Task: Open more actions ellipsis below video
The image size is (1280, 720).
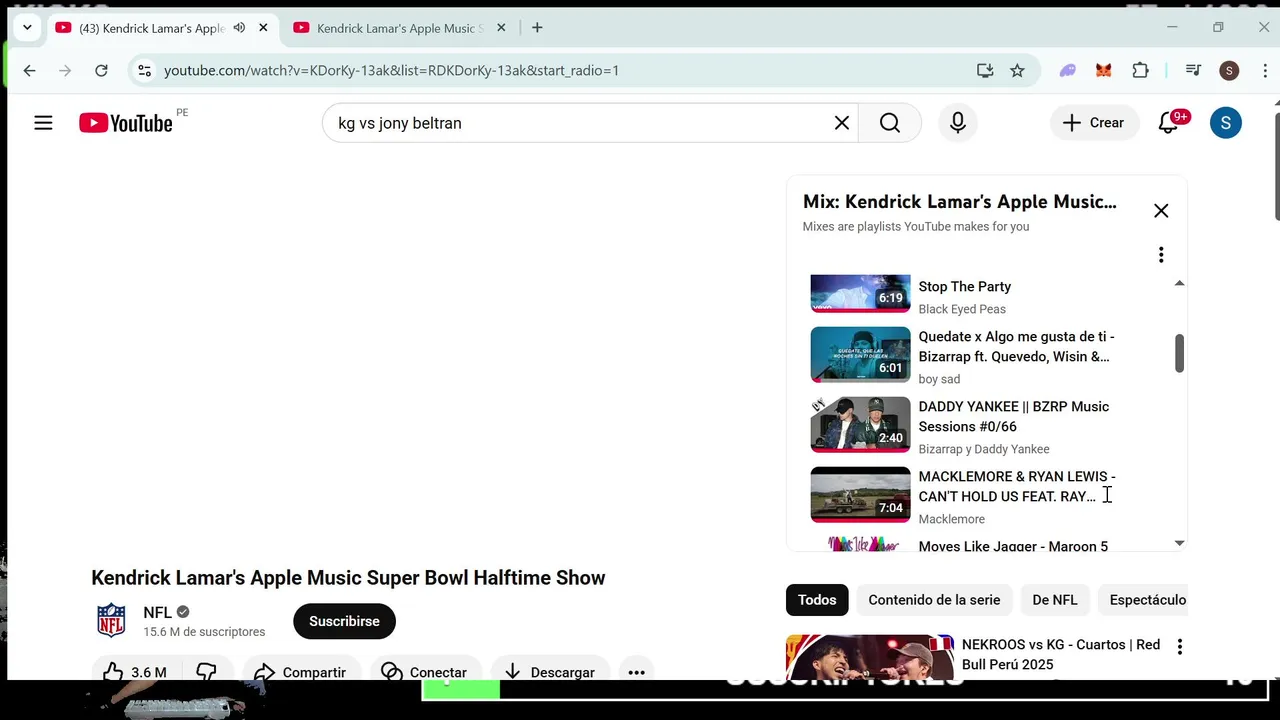Action: 636,672
